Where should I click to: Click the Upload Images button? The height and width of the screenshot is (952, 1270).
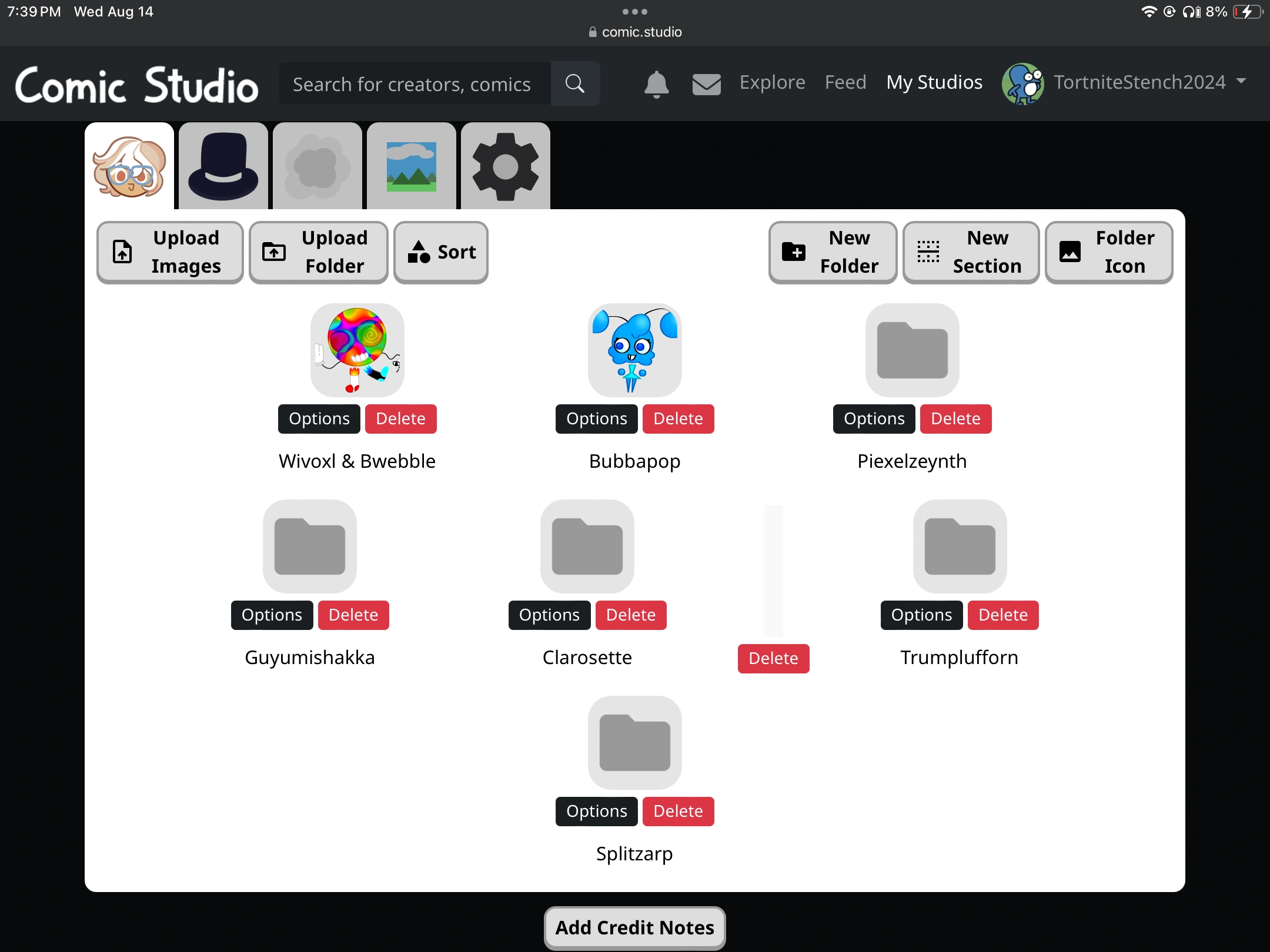coord(170,252)
